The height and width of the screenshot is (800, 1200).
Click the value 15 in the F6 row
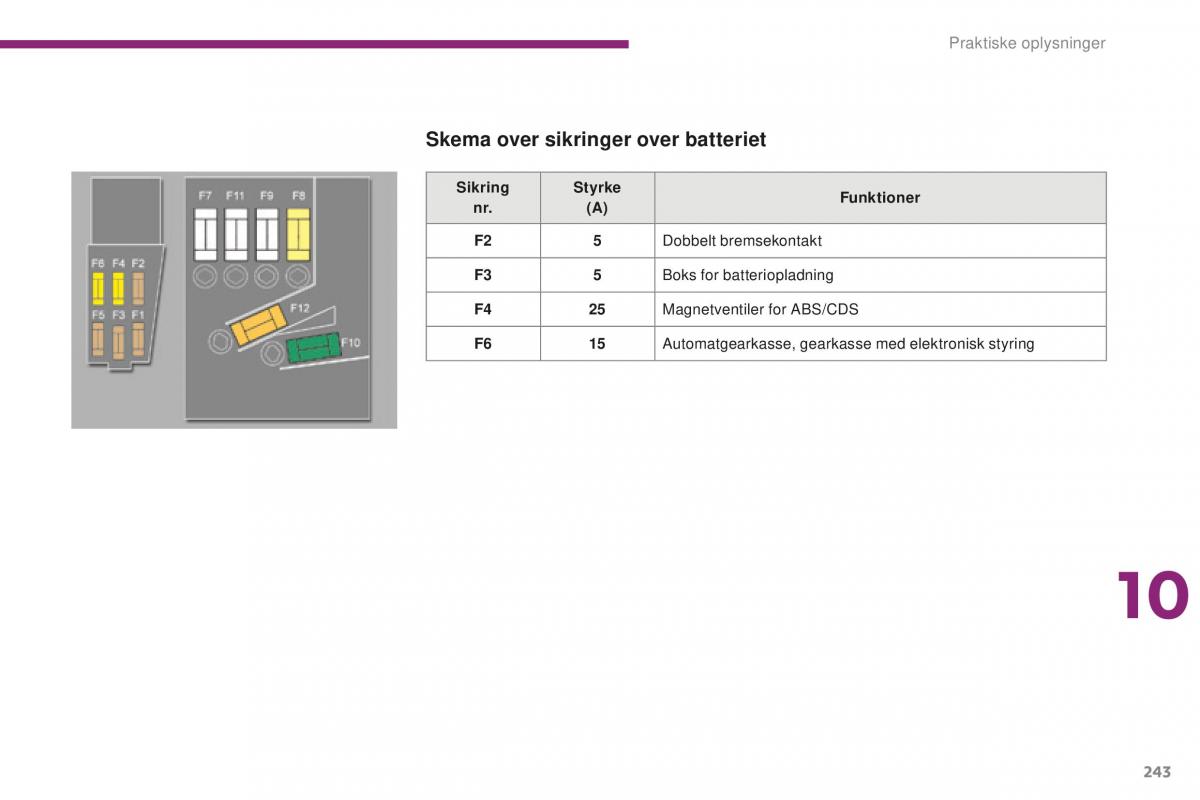[597, 343]
